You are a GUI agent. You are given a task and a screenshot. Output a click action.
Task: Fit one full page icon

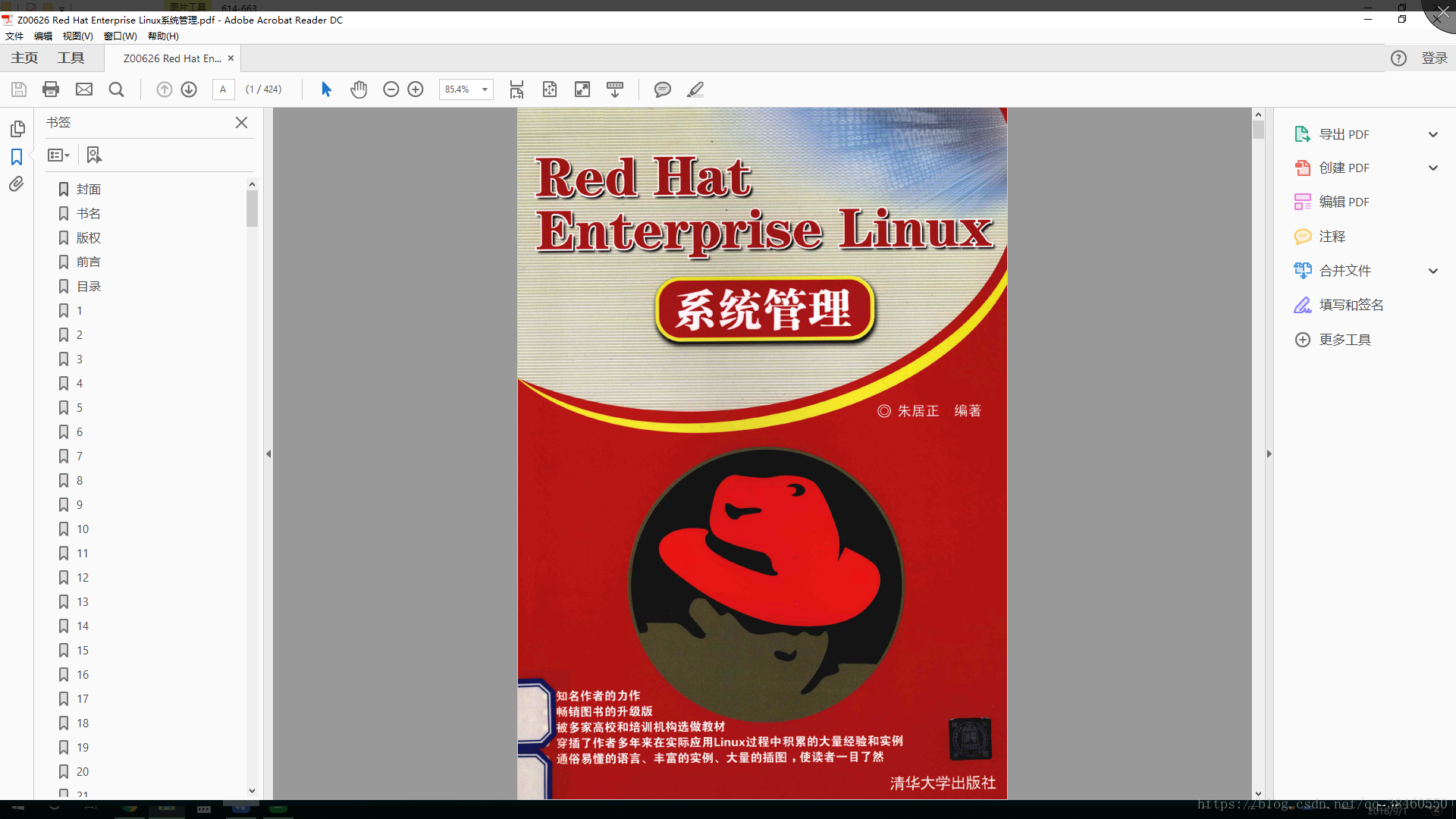click(x=550, y=89)
